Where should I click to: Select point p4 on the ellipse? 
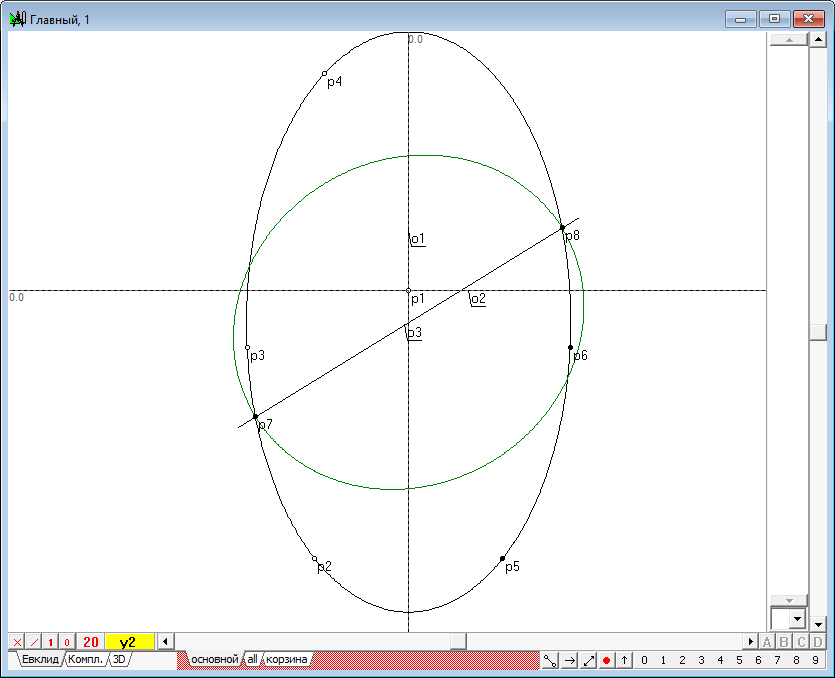click(324, 73)
